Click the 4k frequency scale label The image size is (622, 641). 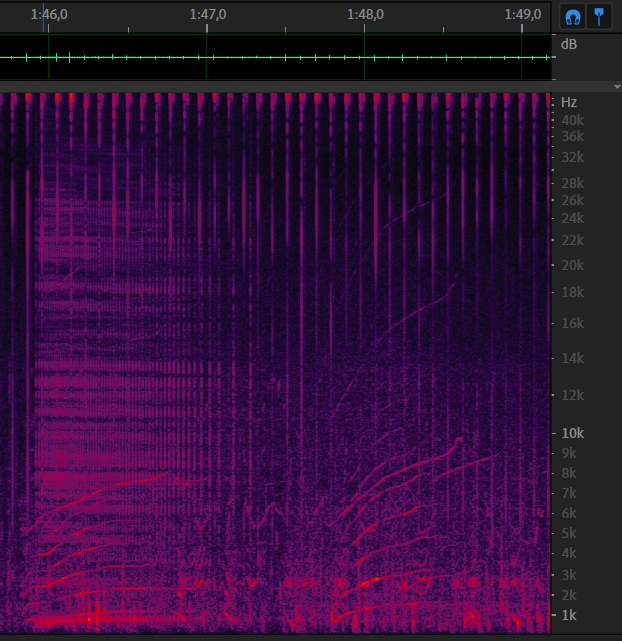coord(569,553)
